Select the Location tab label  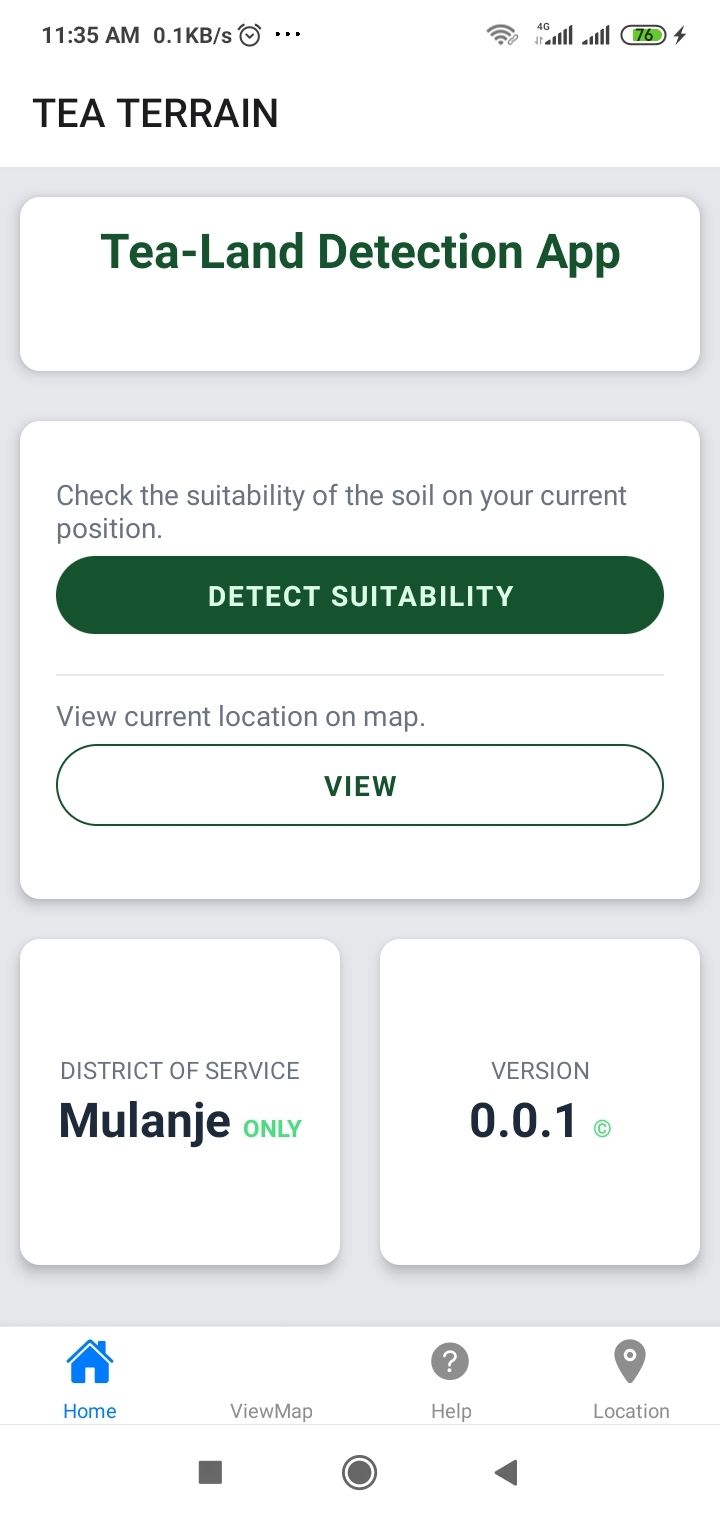(x=631, y=1411)
